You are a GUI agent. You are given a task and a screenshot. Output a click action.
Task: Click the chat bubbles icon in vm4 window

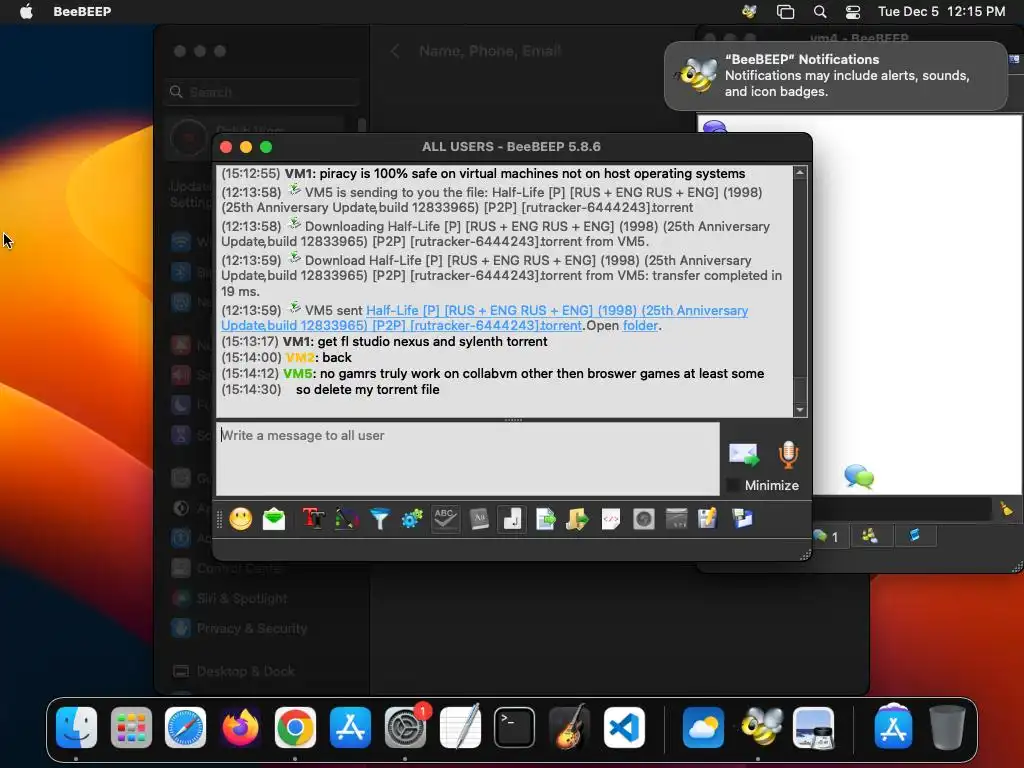click(859, 477)
